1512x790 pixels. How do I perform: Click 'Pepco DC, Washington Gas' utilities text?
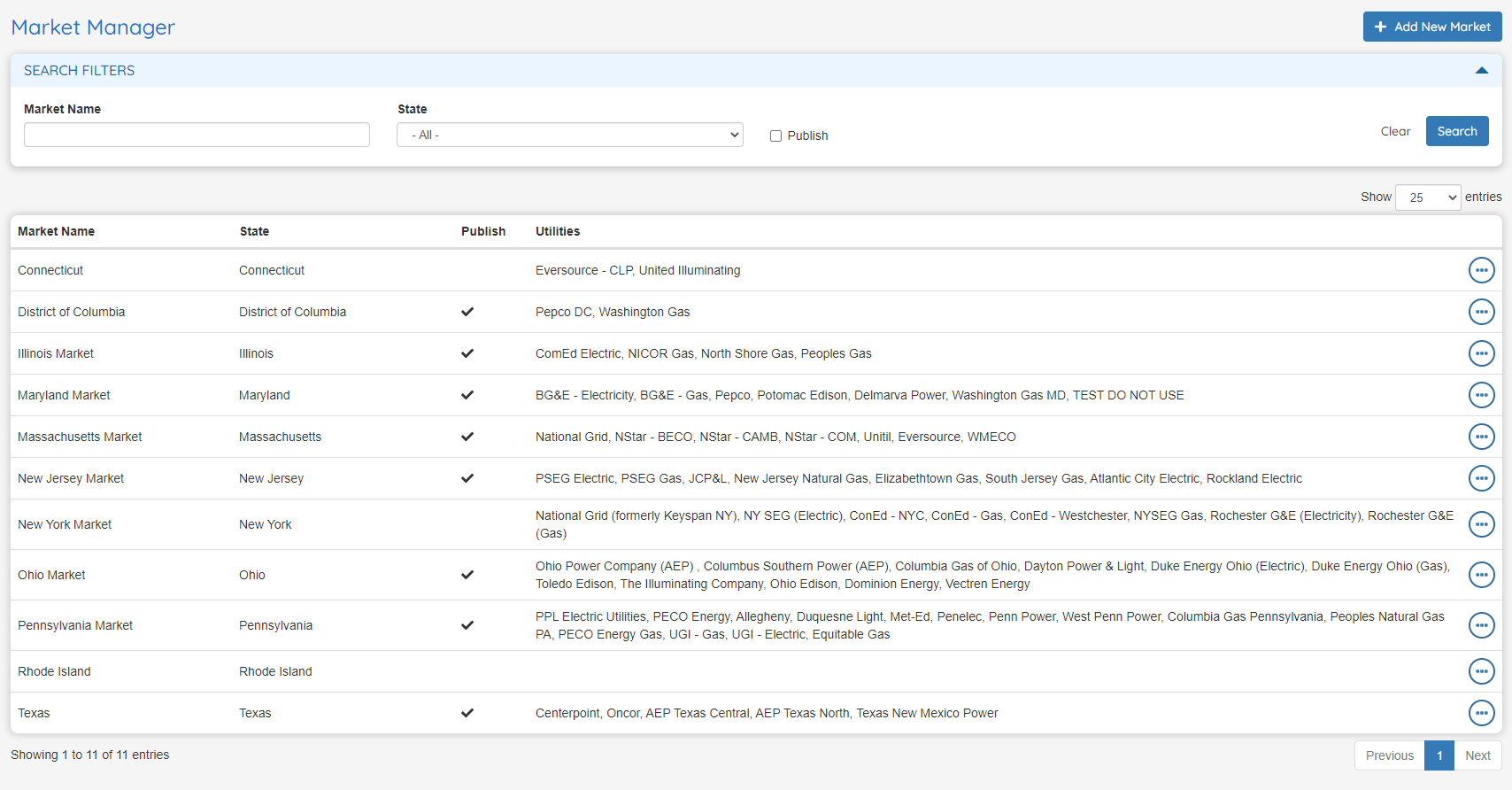coord(613,312)
